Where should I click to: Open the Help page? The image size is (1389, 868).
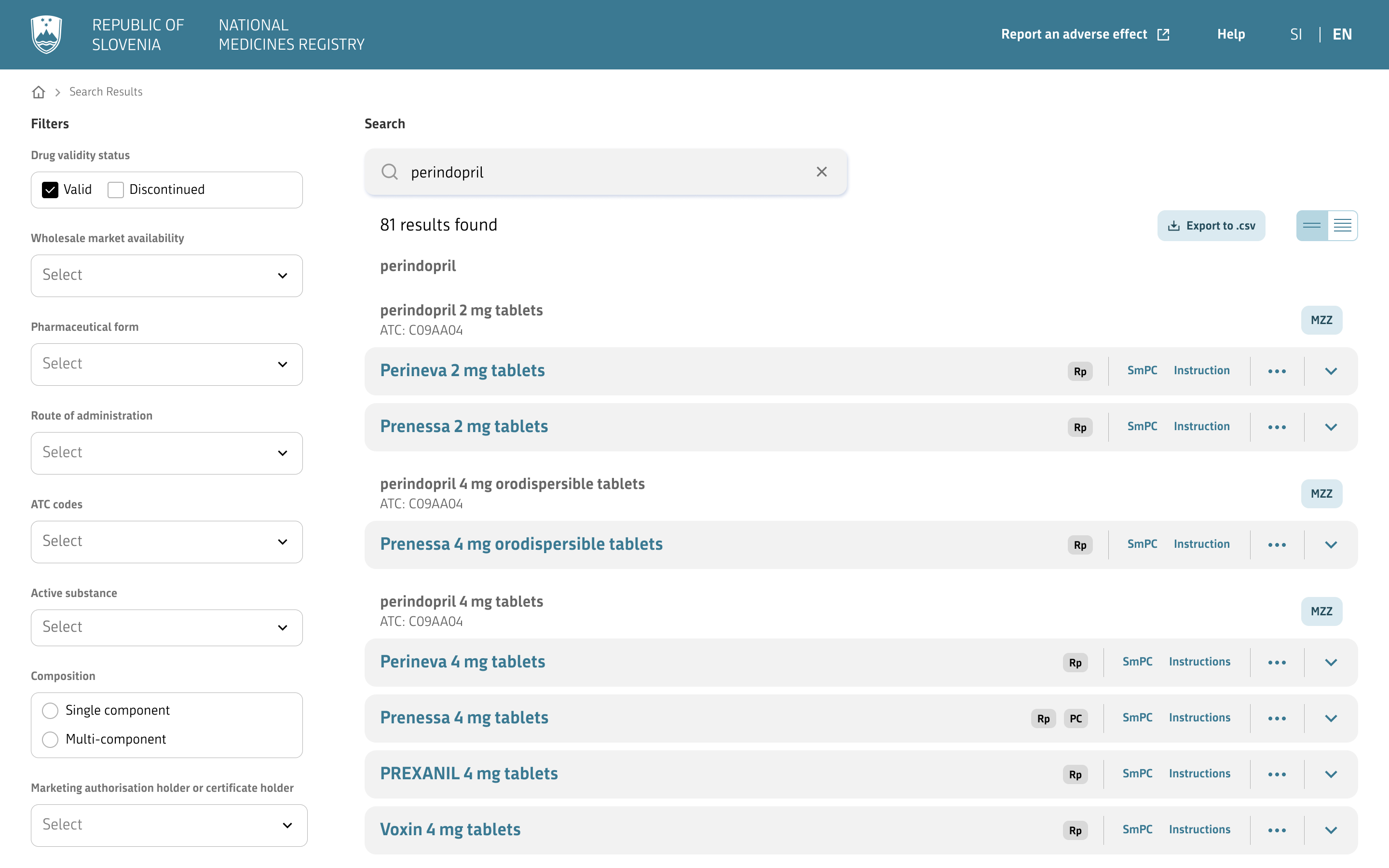(1231, 34)
